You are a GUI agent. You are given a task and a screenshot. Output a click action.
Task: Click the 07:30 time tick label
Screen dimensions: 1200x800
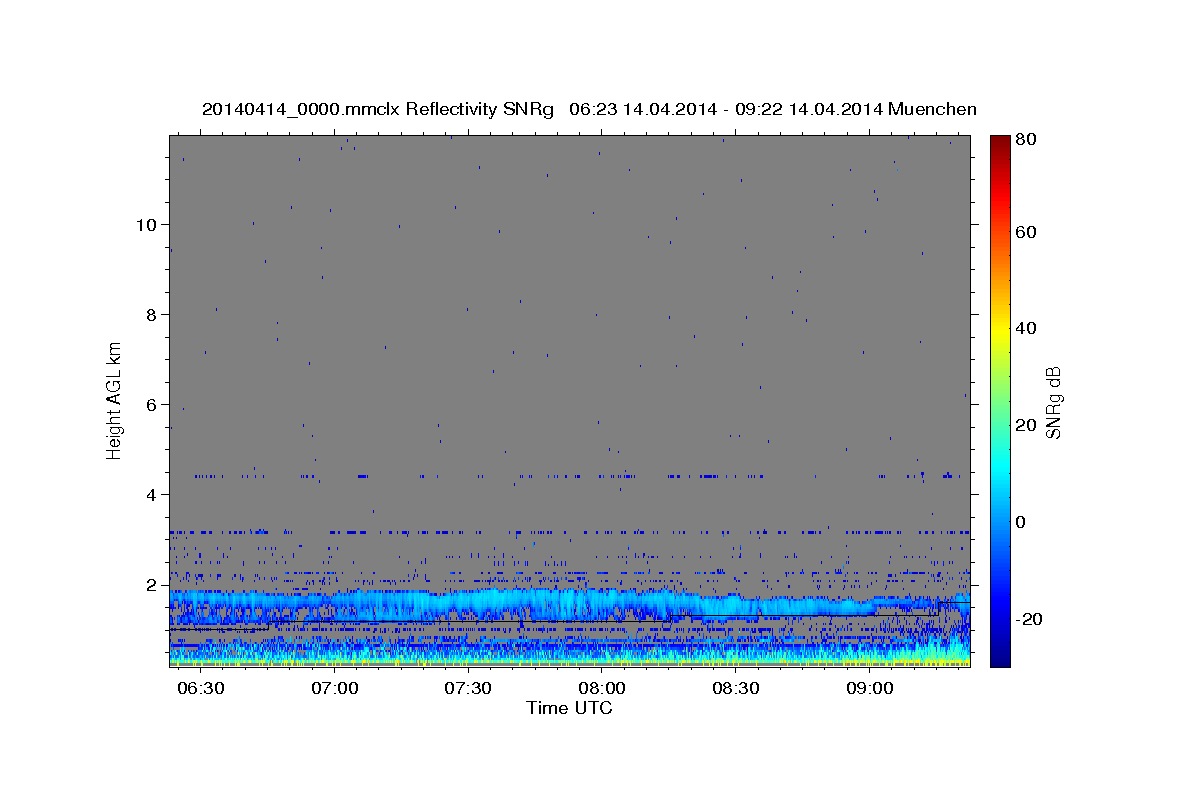pyautogui.click(x=468, y=689)
